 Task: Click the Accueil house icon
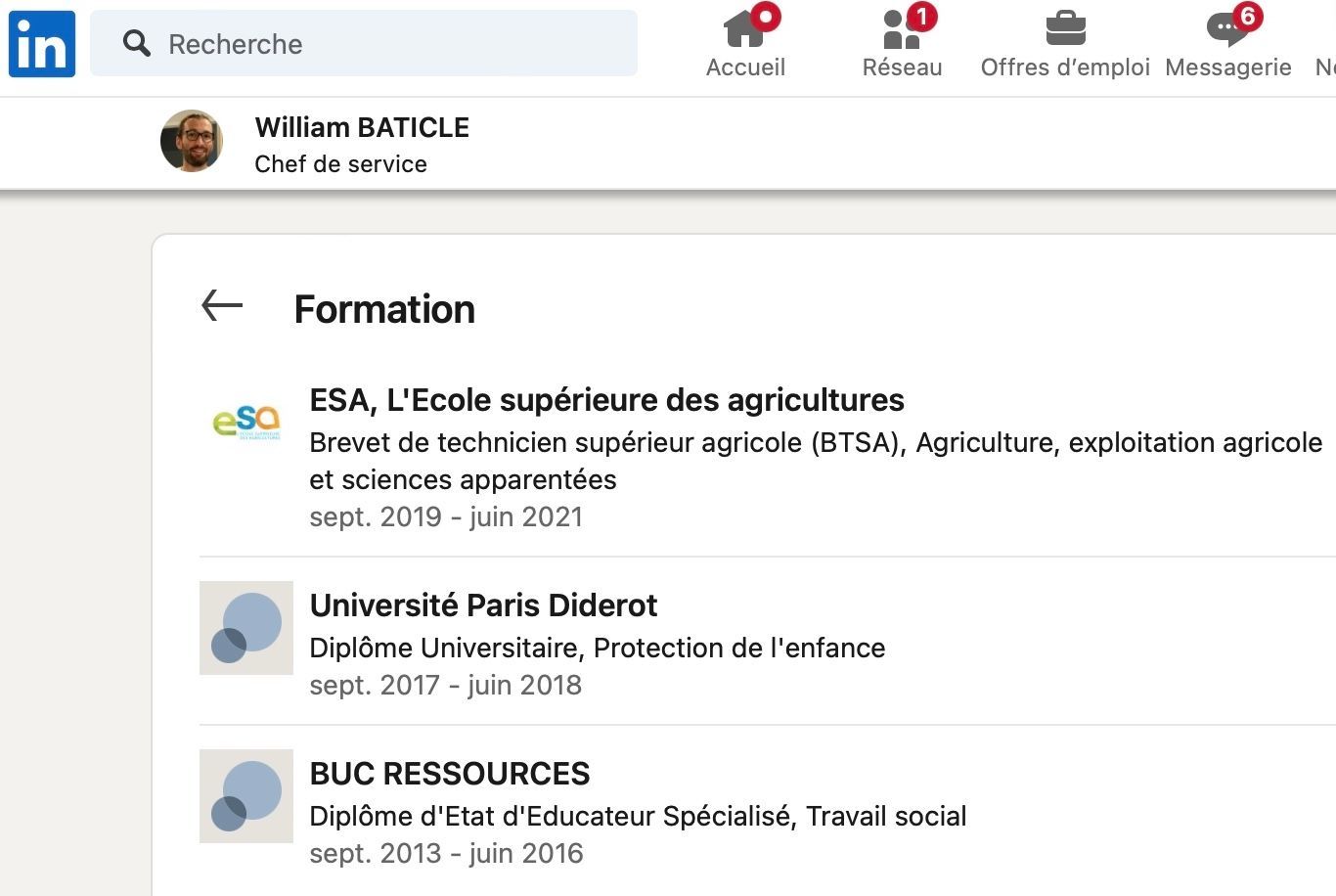(744, 29)
